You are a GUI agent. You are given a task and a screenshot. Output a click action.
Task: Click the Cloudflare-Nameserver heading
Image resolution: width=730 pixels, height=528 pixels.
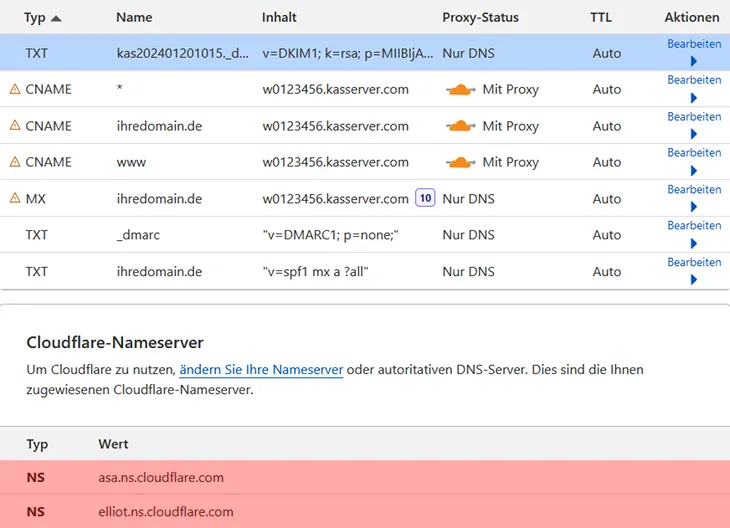click(115, 343)
